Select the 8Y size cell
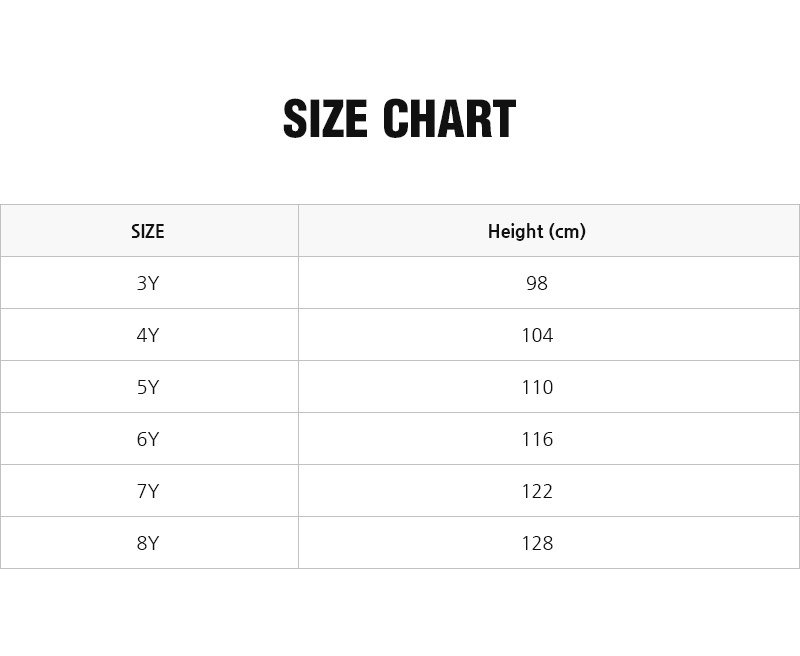Screen dimensions: 800x656 pos(148,543)
